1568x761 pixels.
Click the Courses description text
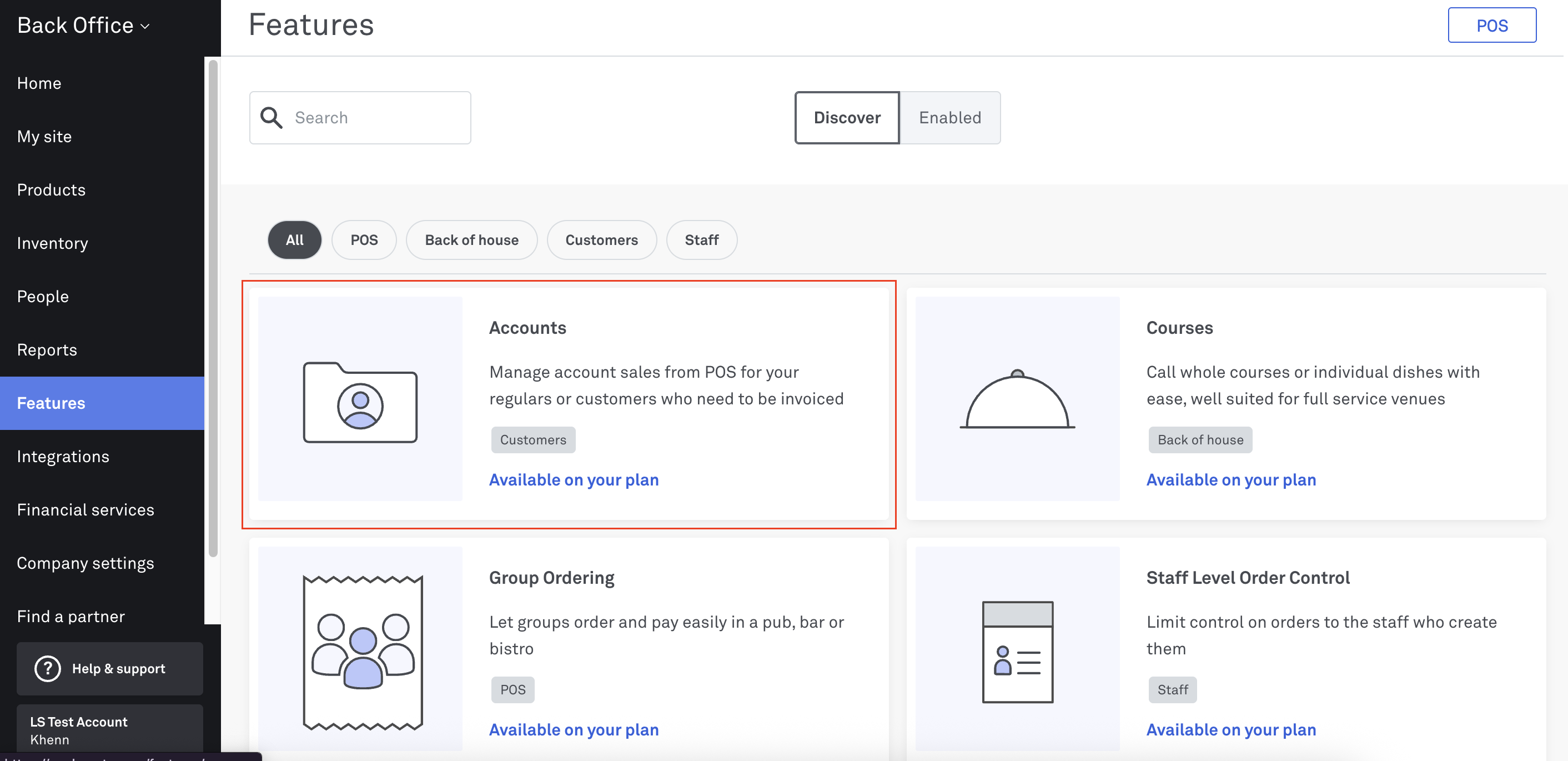coord(1313,385)
